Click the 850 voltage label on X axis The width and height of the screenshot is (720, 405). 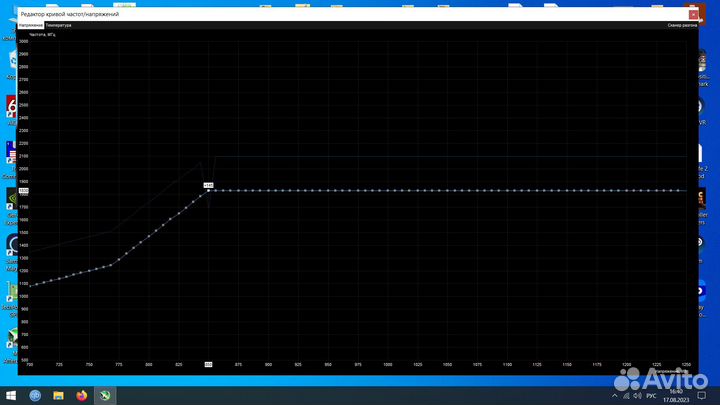208,365
